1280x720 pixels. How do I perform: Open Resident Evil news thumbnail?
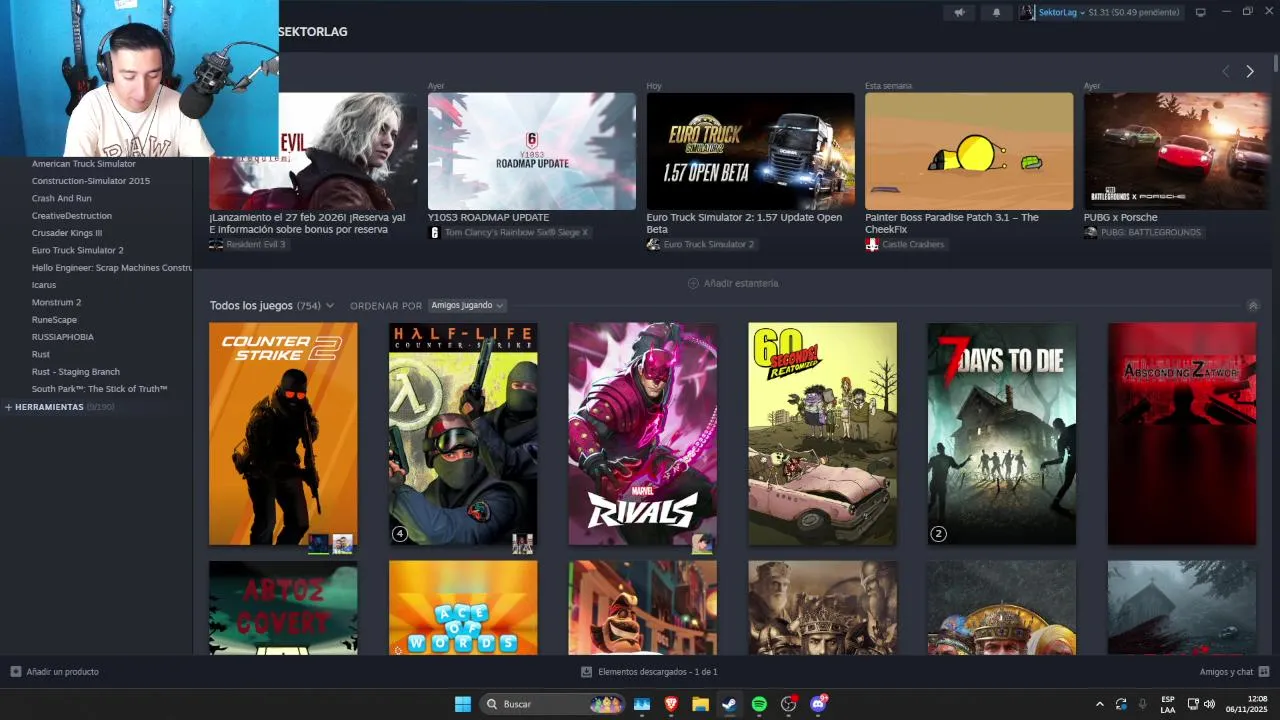pyautogui.click(x=314, y=151)
